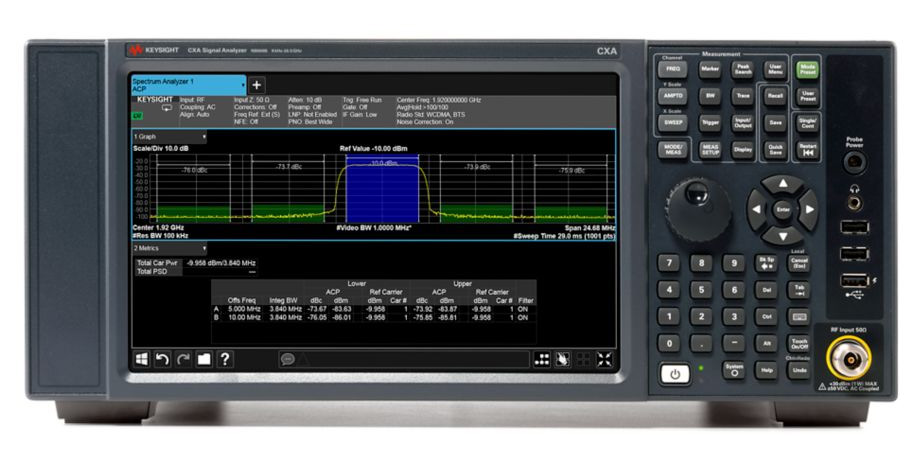Push the Trace key
922x460 pixels.
coord(743,96)
